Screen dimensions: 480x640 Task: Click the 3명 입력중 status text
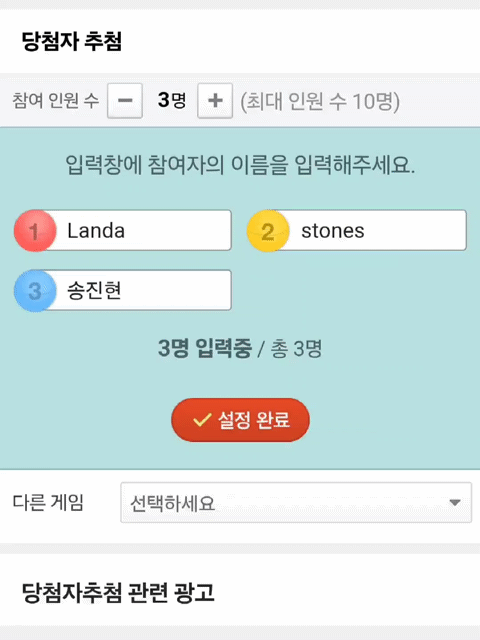click(205, 348)
